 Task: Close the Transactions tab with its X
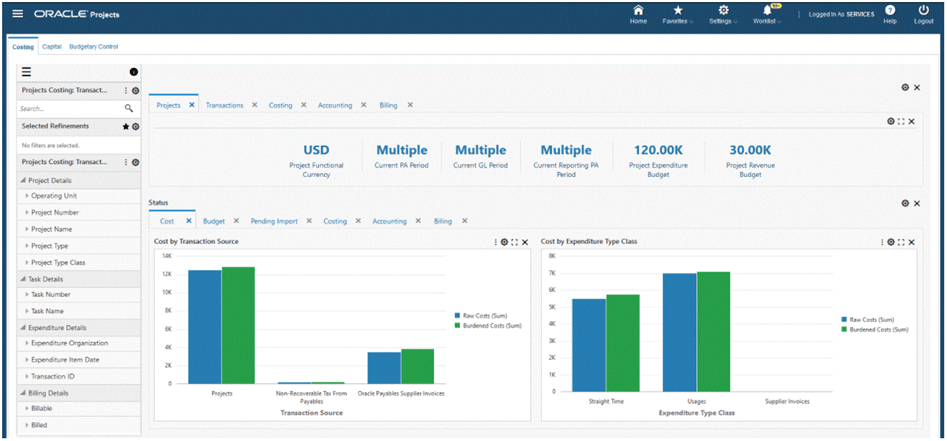tap(255, 105)
